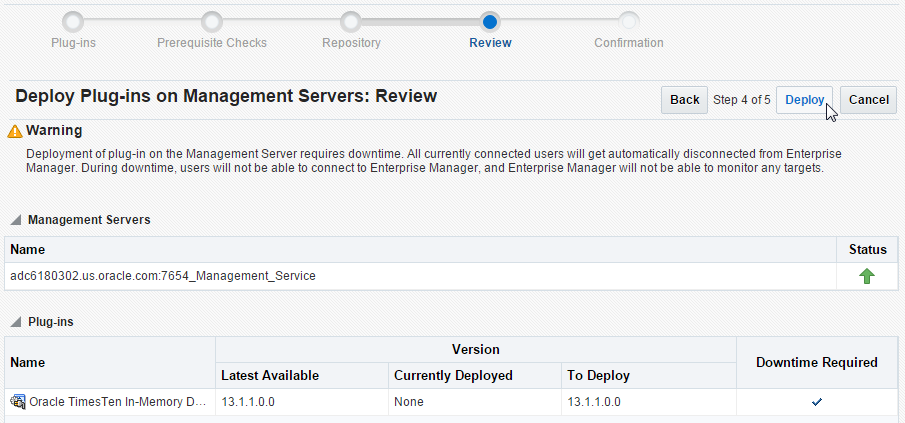
Task: Click the Warning heading text
Action: [x=54, y=130]
